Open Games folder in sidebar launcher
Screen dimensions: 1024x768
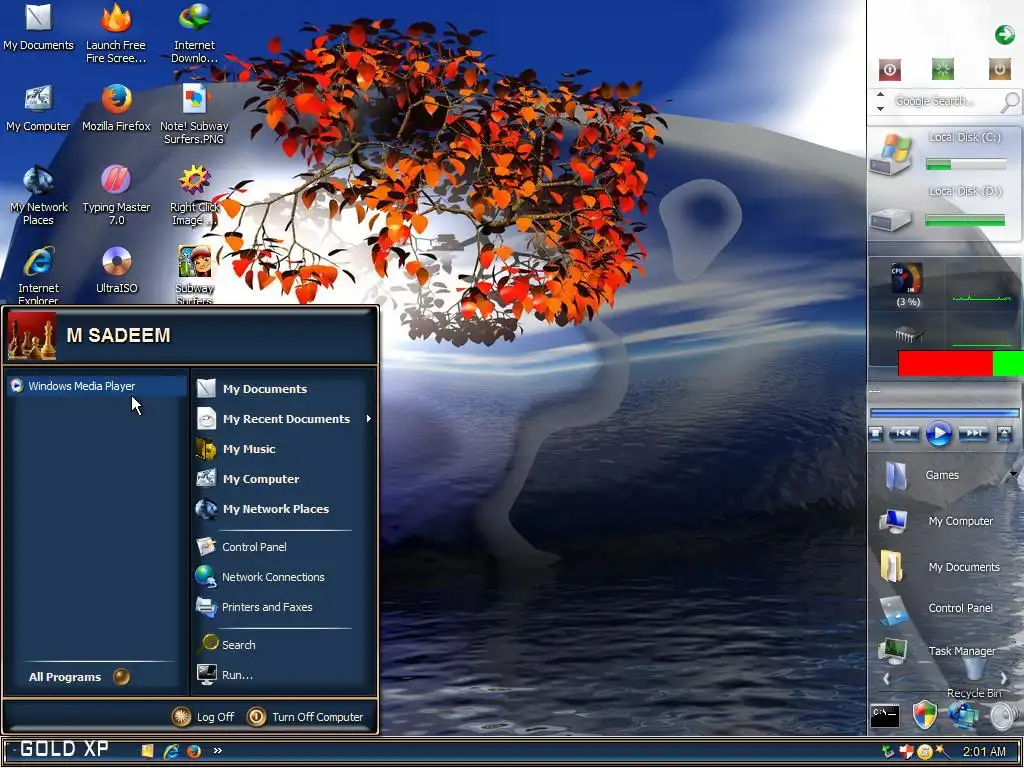pyautogui.click(x=922, y=475)
